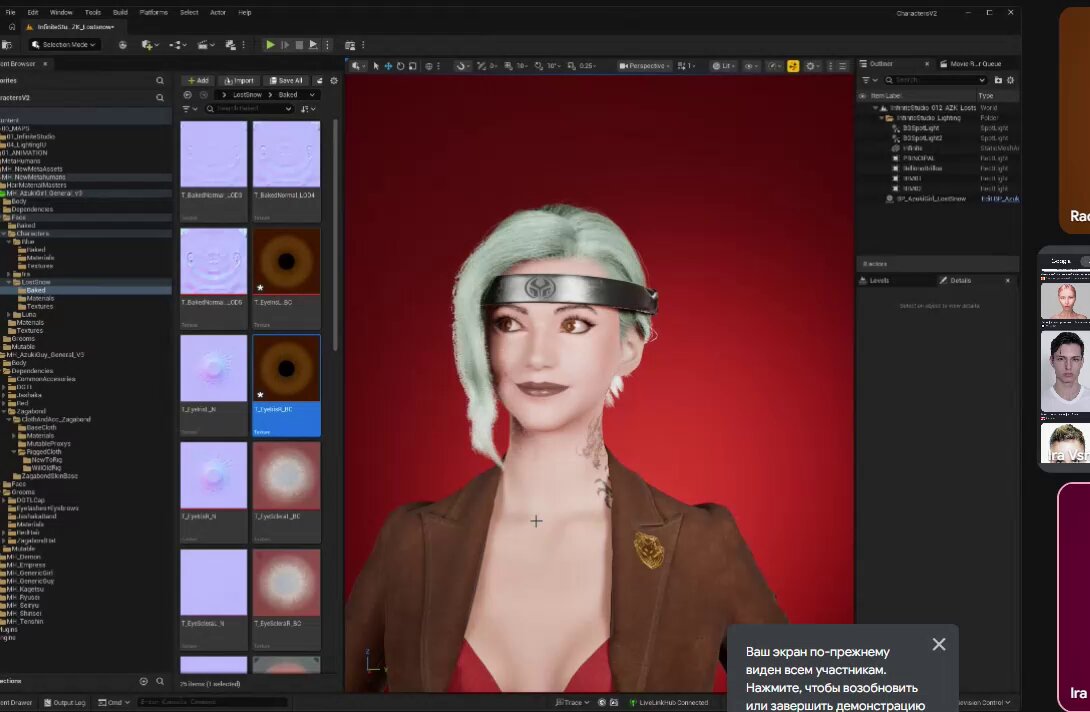Open the Trace dropdown in status bar
The height and width of the screenshot is (712, 1090).
(572, 702)
